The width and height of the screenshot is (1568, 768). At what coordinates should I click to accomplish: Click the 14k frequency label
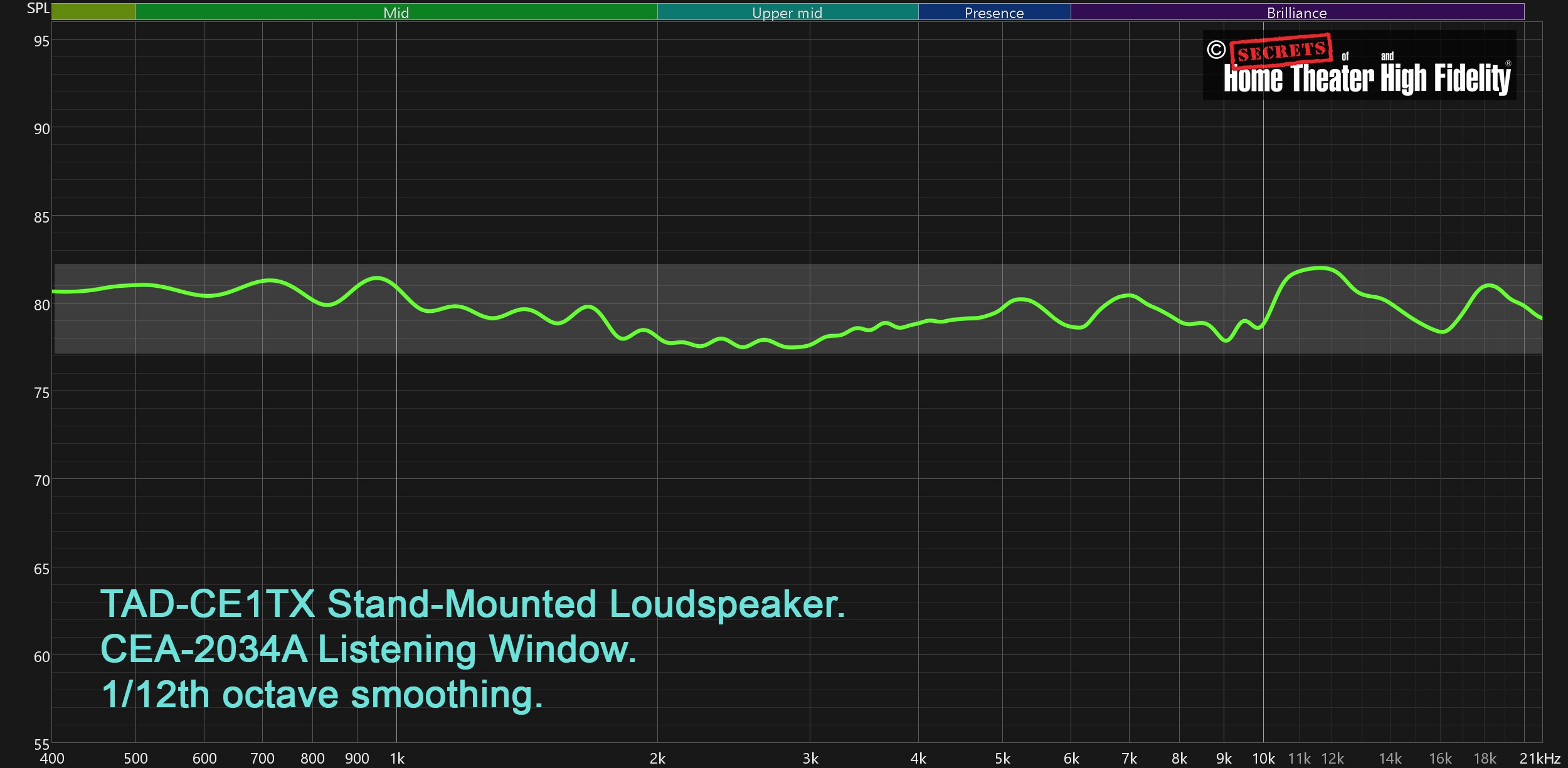tap(1390, 759)
